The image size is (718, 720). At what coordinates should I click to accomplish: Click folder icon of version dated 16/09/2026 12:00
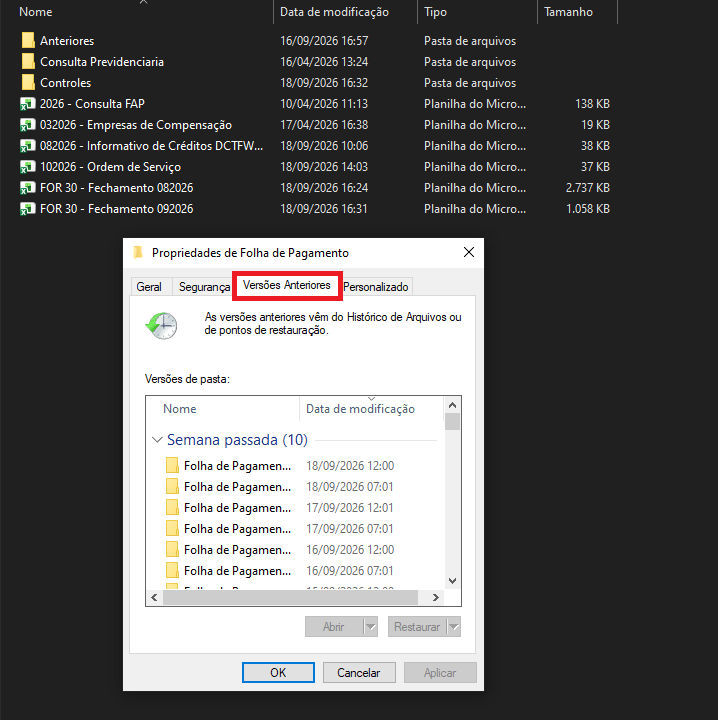[x=172, y=549]
